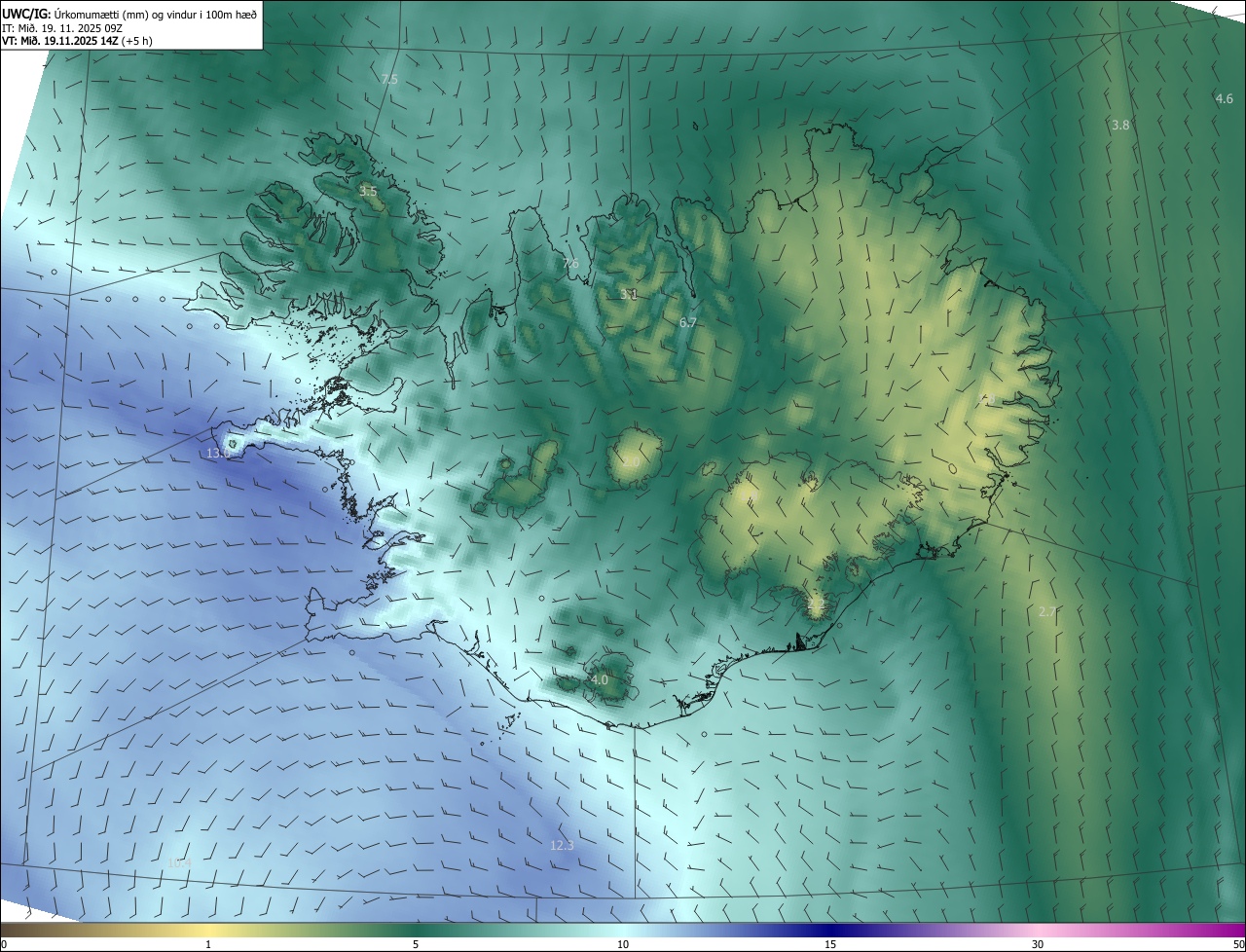This screenshot has height=952, width=1246.
Task: Click the 50 tick on the color scale
Action: [x=1238, y=944]
